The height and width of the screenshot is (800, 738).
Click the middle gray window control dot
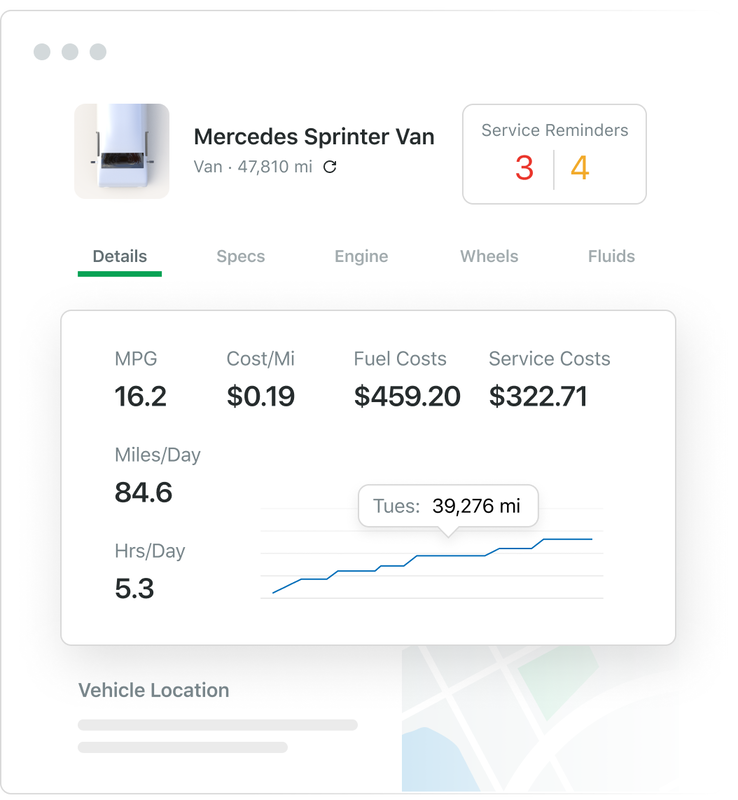pos(70,52)
